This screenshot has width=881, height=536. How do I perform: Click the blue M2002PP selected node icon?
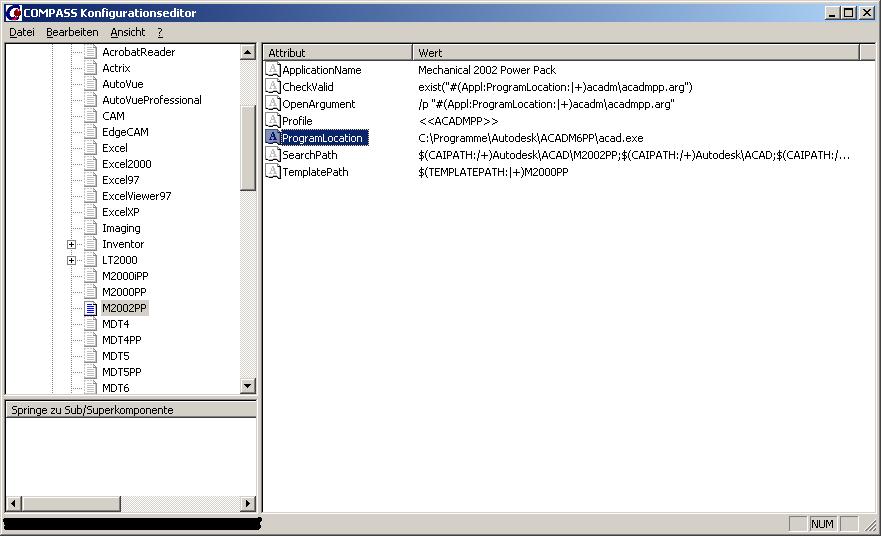pyautogui.click(x=91, y=308)
